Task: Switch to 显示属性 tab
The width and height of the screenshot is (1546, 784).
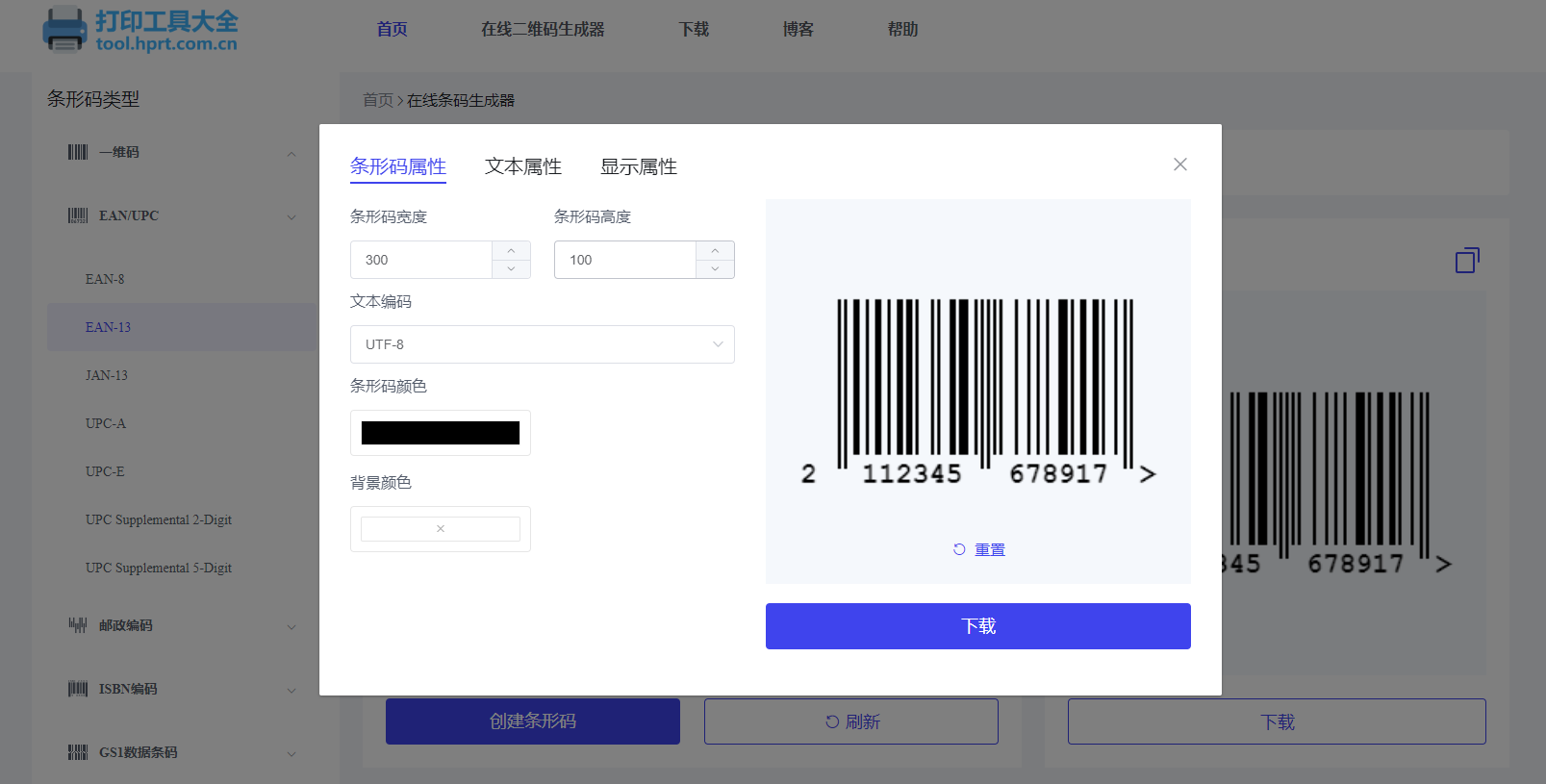Action: coord(639,166)
